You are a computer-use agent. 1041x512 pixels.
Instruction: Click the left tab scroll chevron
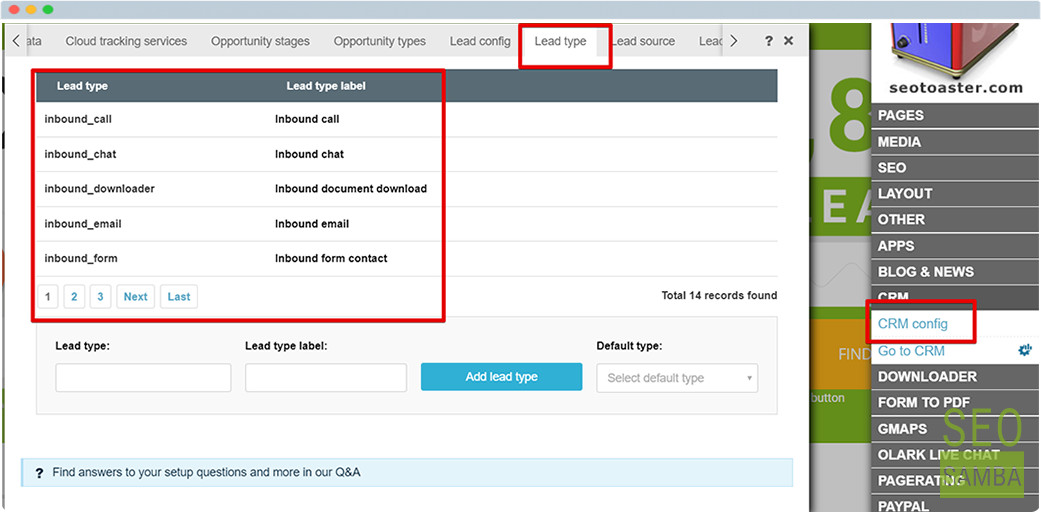click(x=16, y=41)
